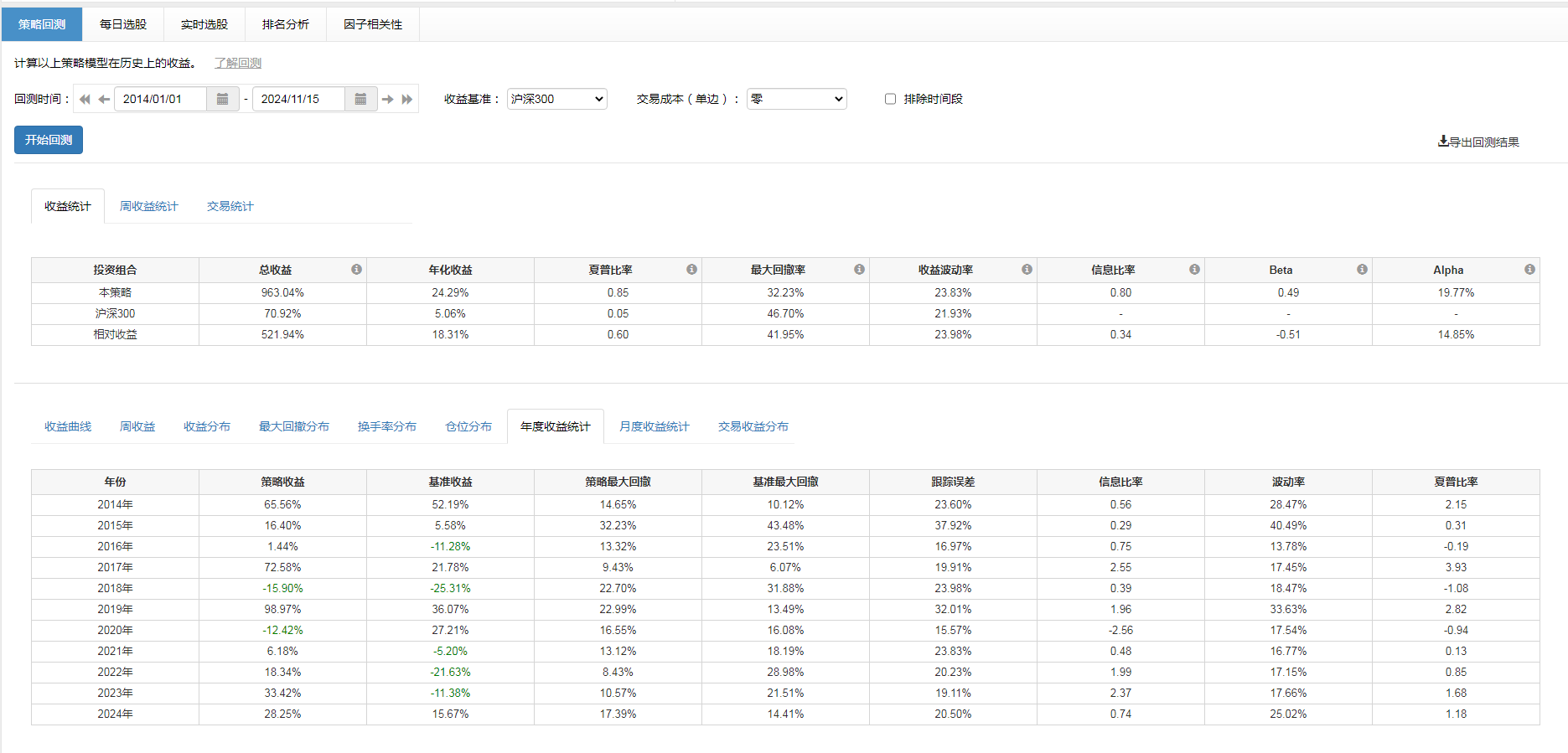Click the 导出回测结果 export link
Image resolution: width=1568 pixels, height=753 pixels.
point(1478,142)
